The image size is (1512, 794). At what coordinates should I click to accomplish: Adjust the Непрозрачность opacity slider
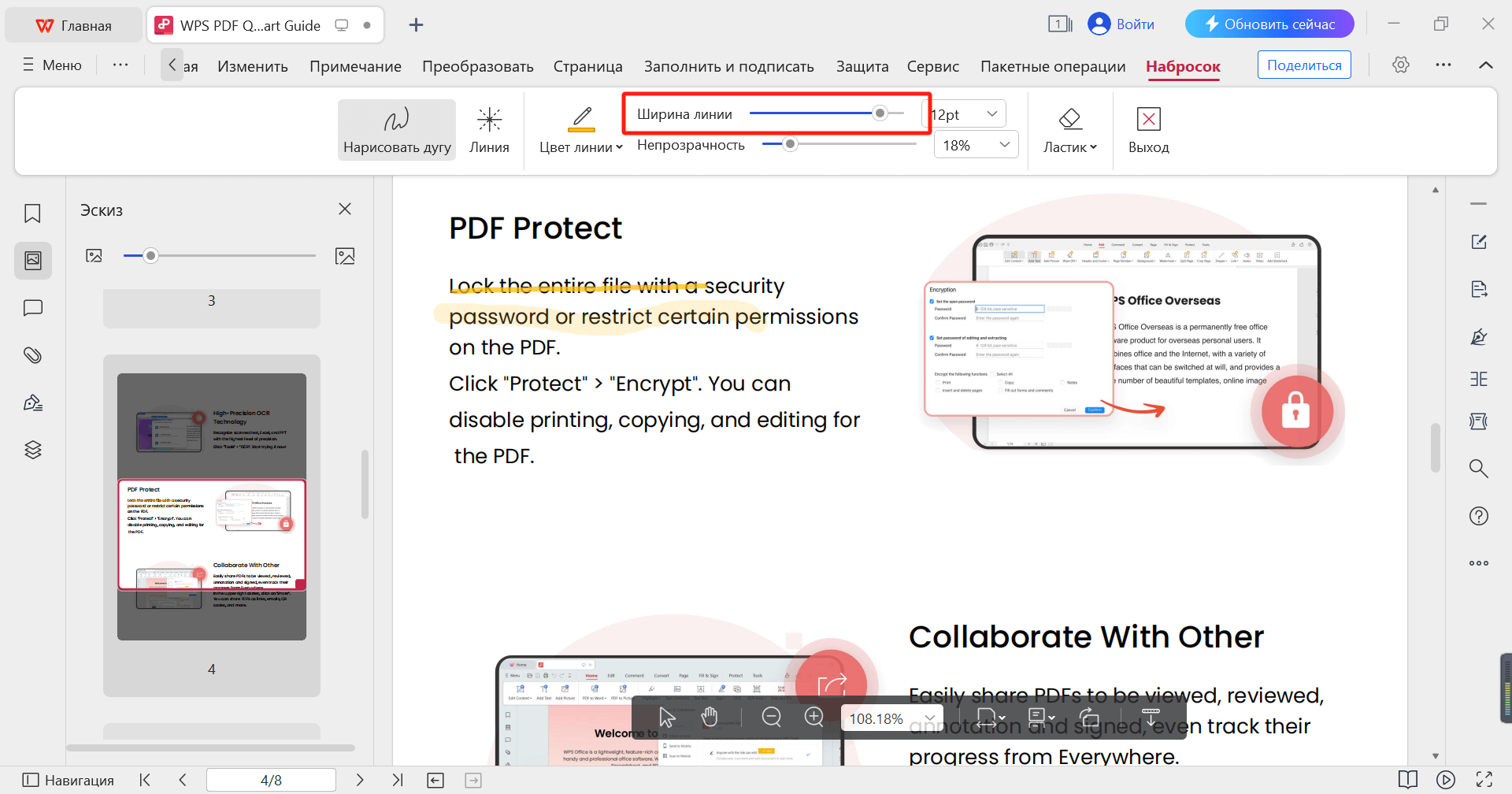791,144
